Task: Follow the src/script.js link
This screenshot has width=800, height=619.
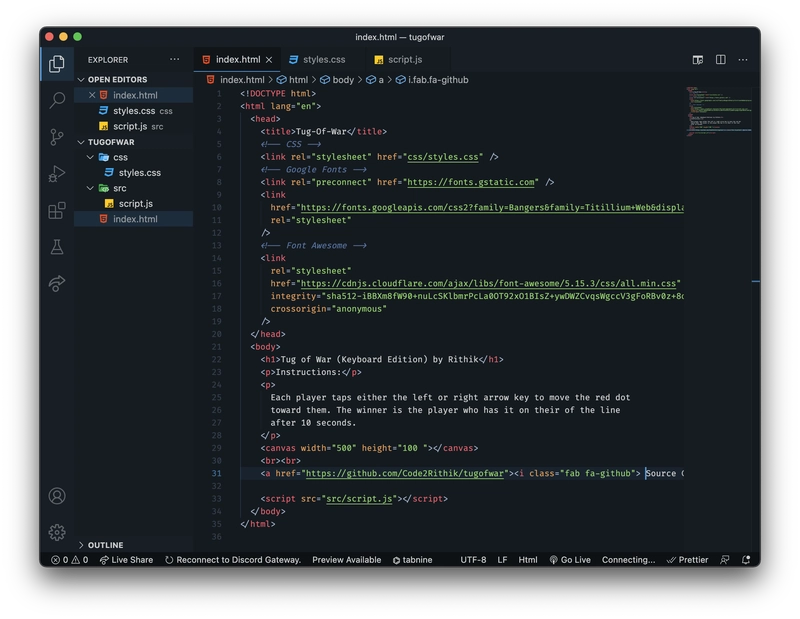Action: coord(359,499)
